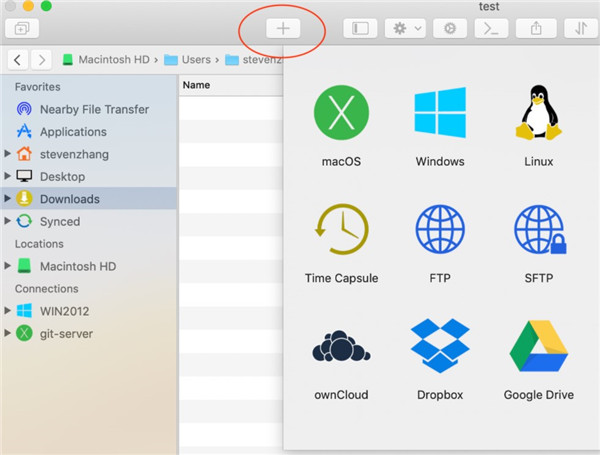Expand the stevenzhang home folder
This screenshot has height=455, width=600.
click(x=9, y=154)
